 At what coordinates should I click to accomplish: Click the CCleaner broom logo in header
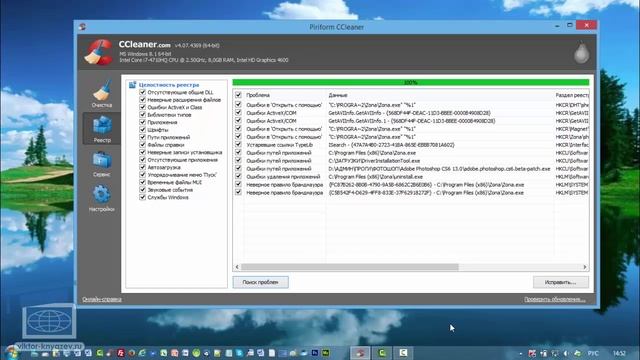pyautogui.click(x=98, y=52)
